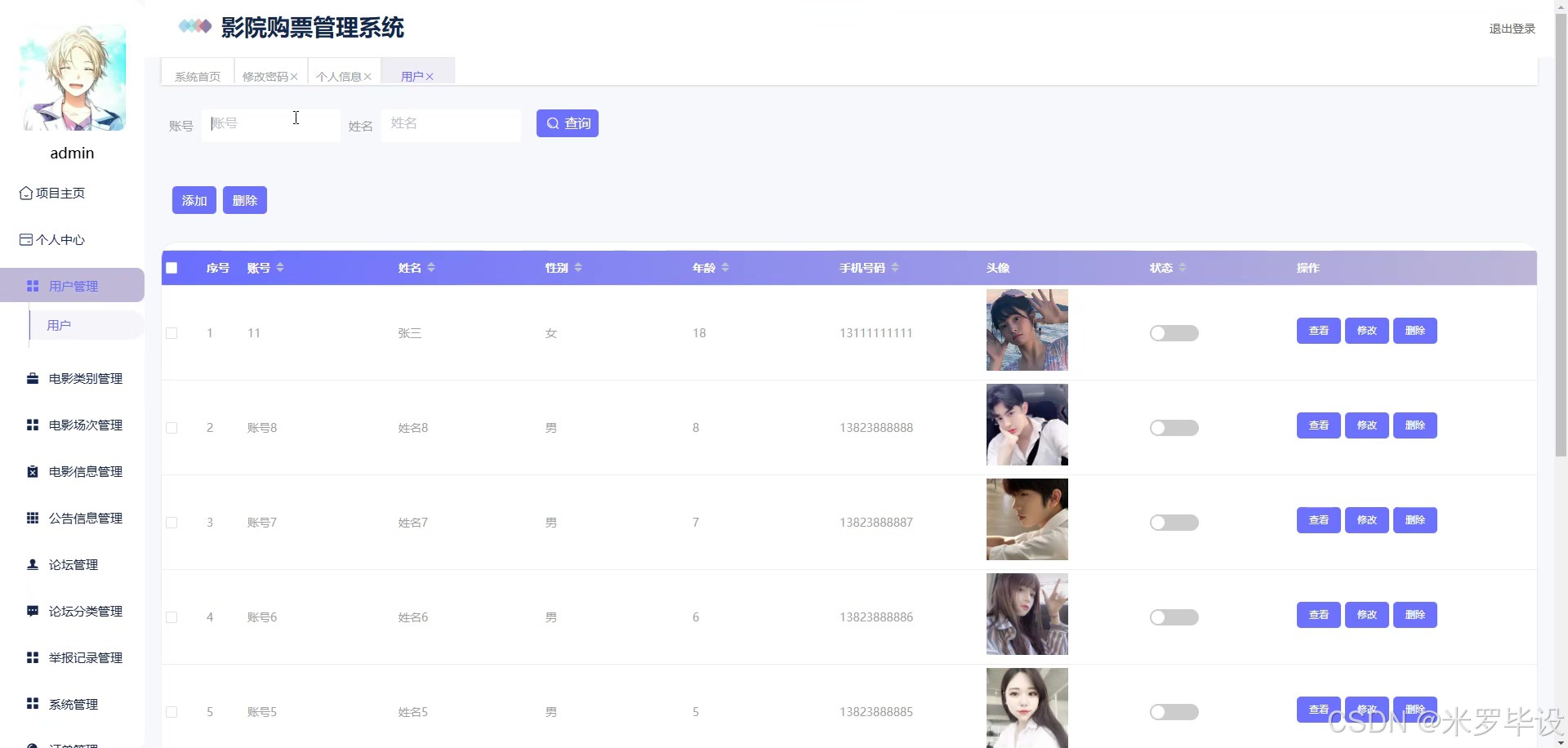Click 退出登录 to log out
This screenshot has width=1568, height=748.
[x=1512, y=29]
